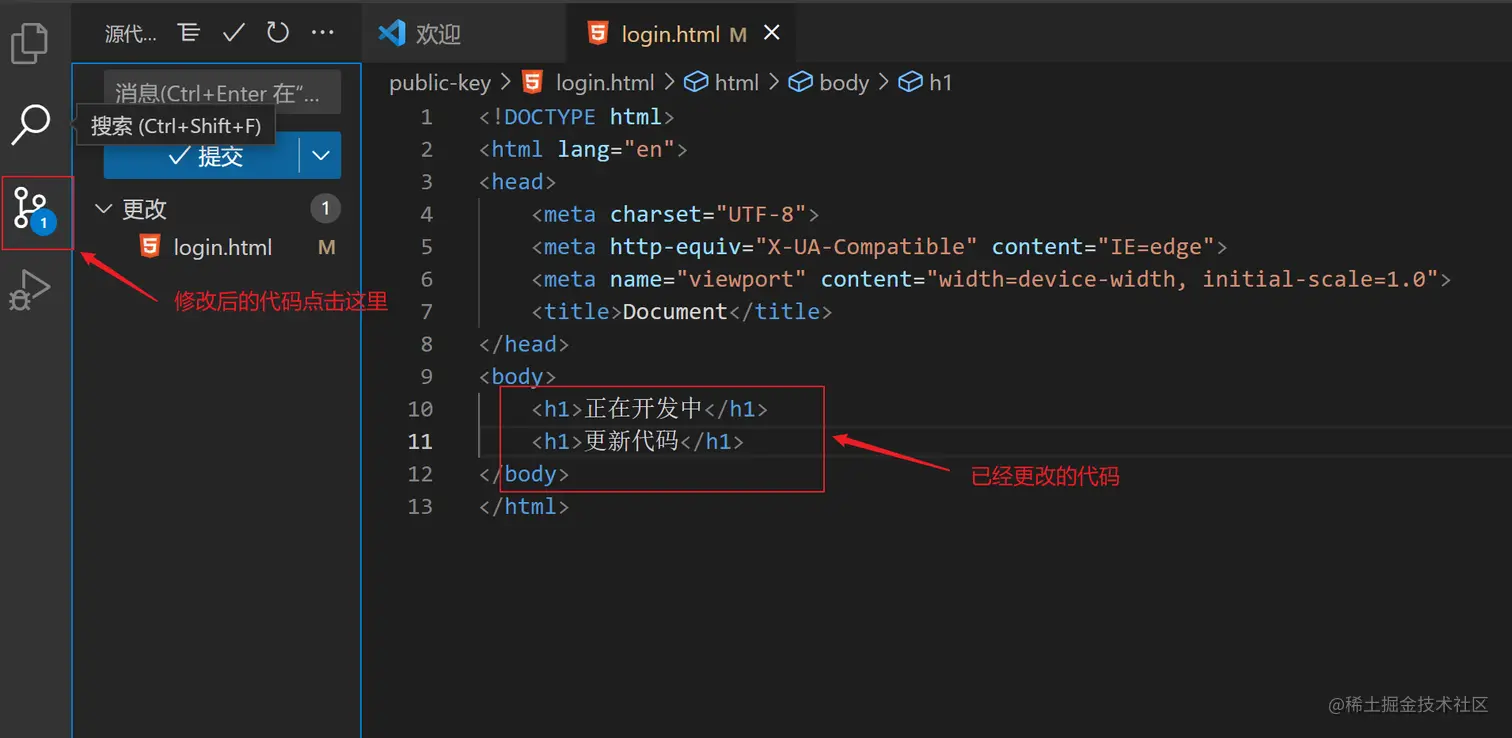Open the Explorer sidebar
Viewport: 1512px width, 738px height.
point(30,42)
